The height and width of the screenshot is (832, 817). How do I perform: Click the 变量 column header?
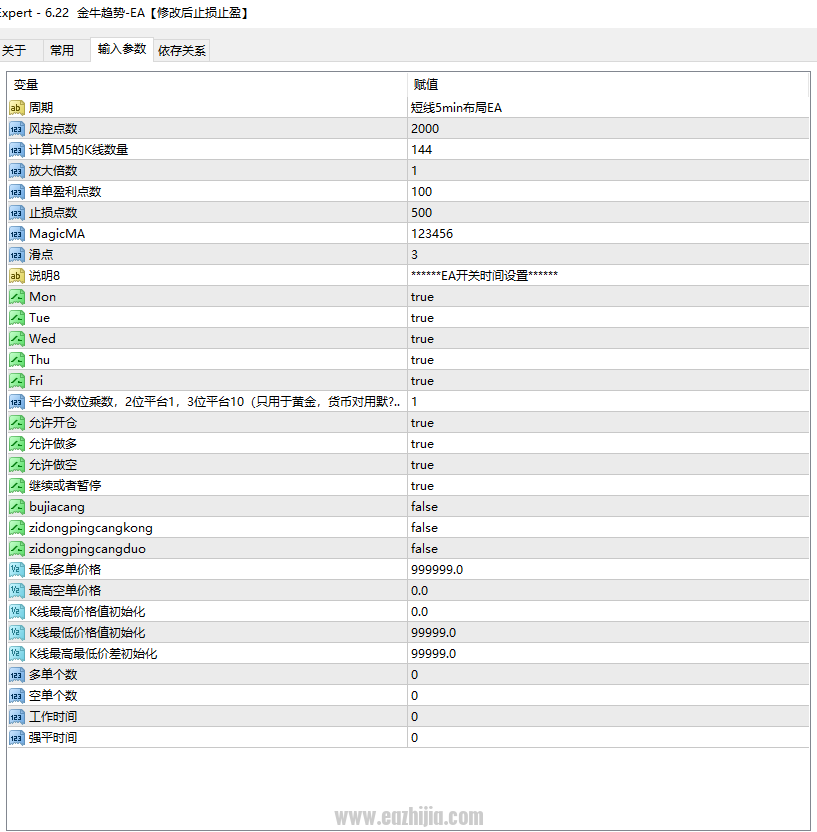pyautogui.click(x=207, y=85)
